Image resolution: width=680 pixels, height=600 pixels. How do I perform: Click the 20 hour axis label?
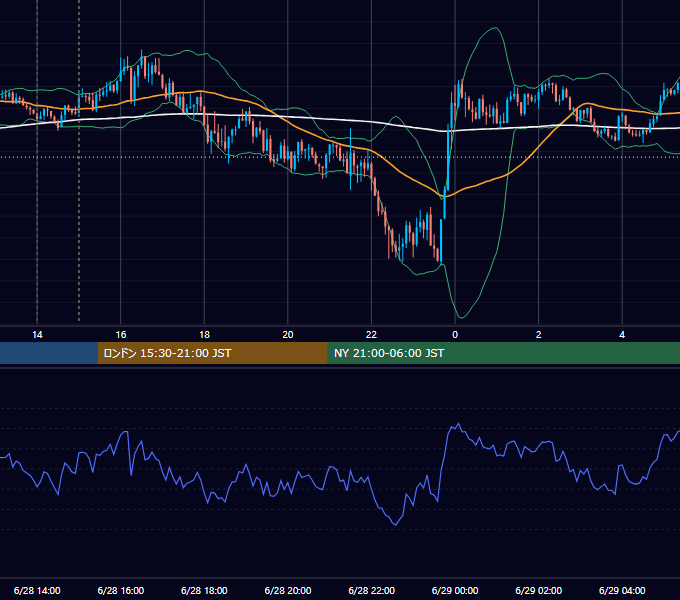click(288, 335)
